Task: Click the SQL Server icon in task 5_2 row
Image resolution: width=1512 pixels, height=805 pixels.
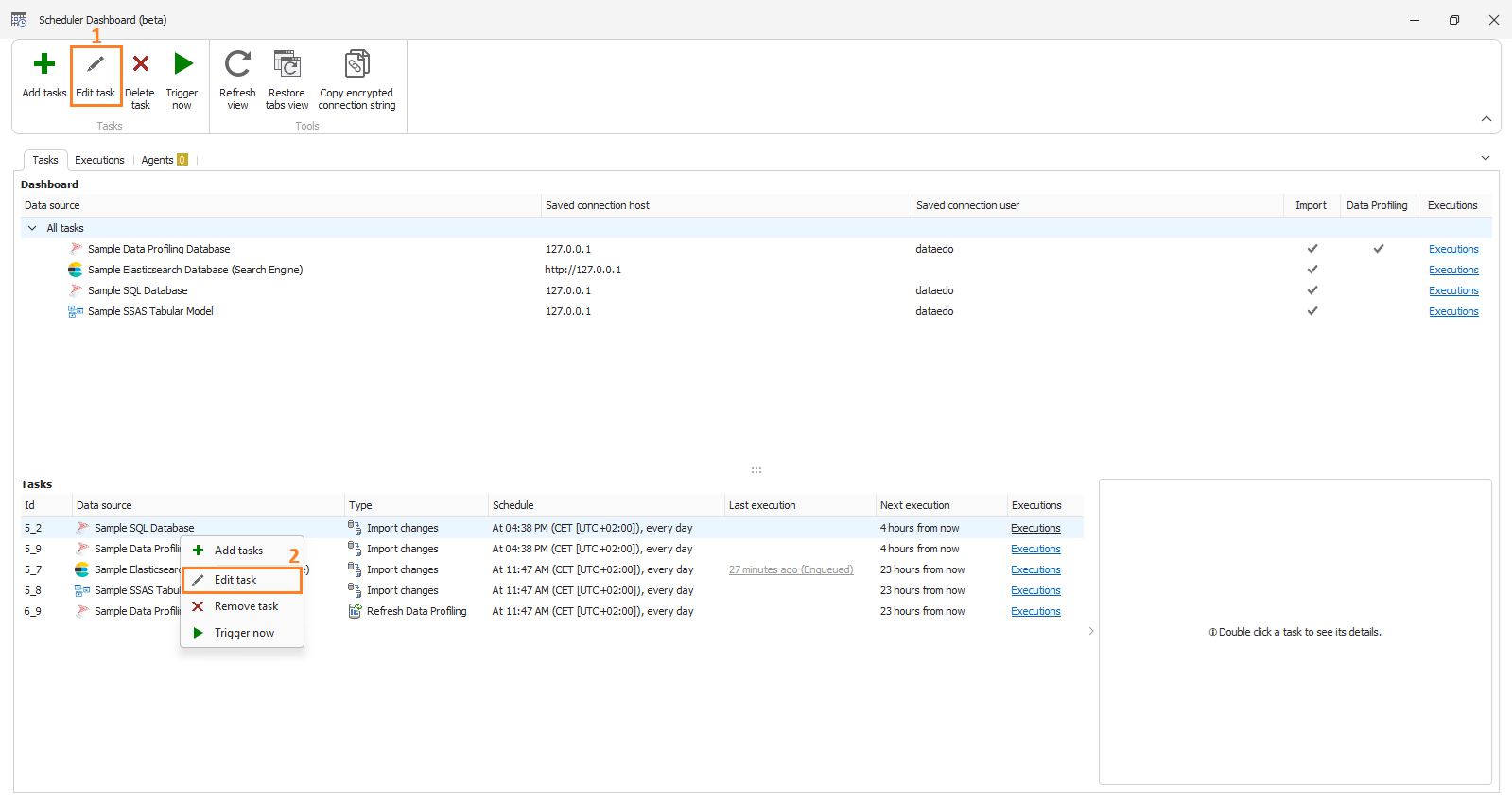Action: point(82,528)
